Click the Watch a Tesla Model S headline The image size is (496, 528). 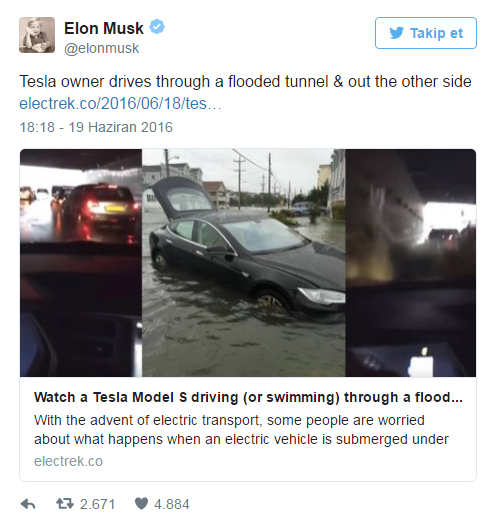[x=248, y=397]
